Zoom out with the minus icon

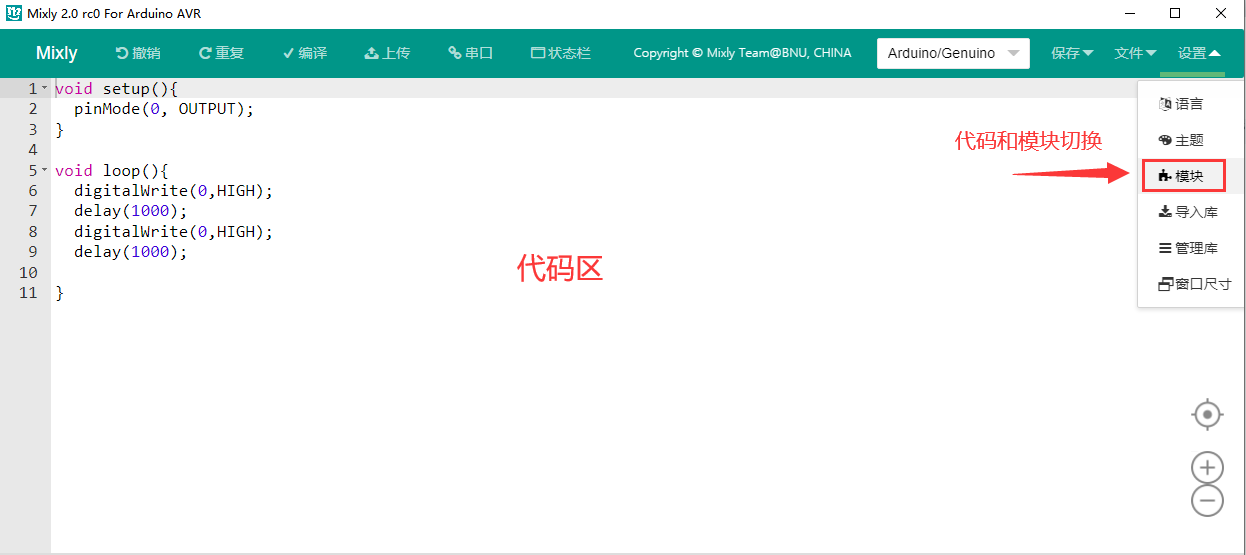point(1208,500)
